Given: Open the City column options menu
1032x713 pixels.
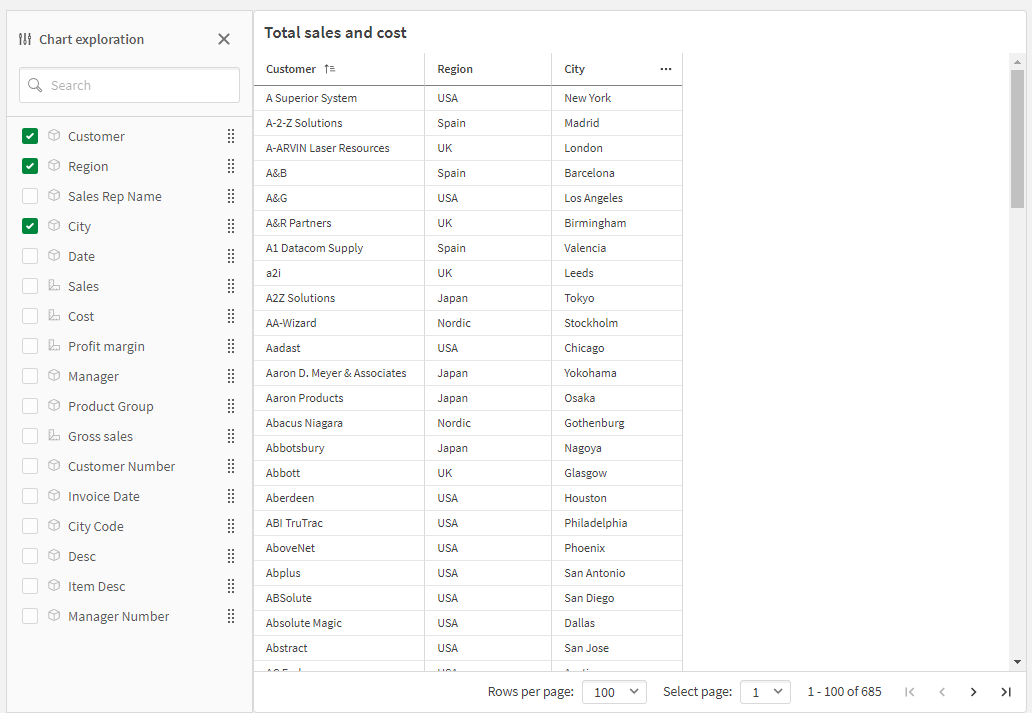Looking at the screenshot, I should [666, 67].
